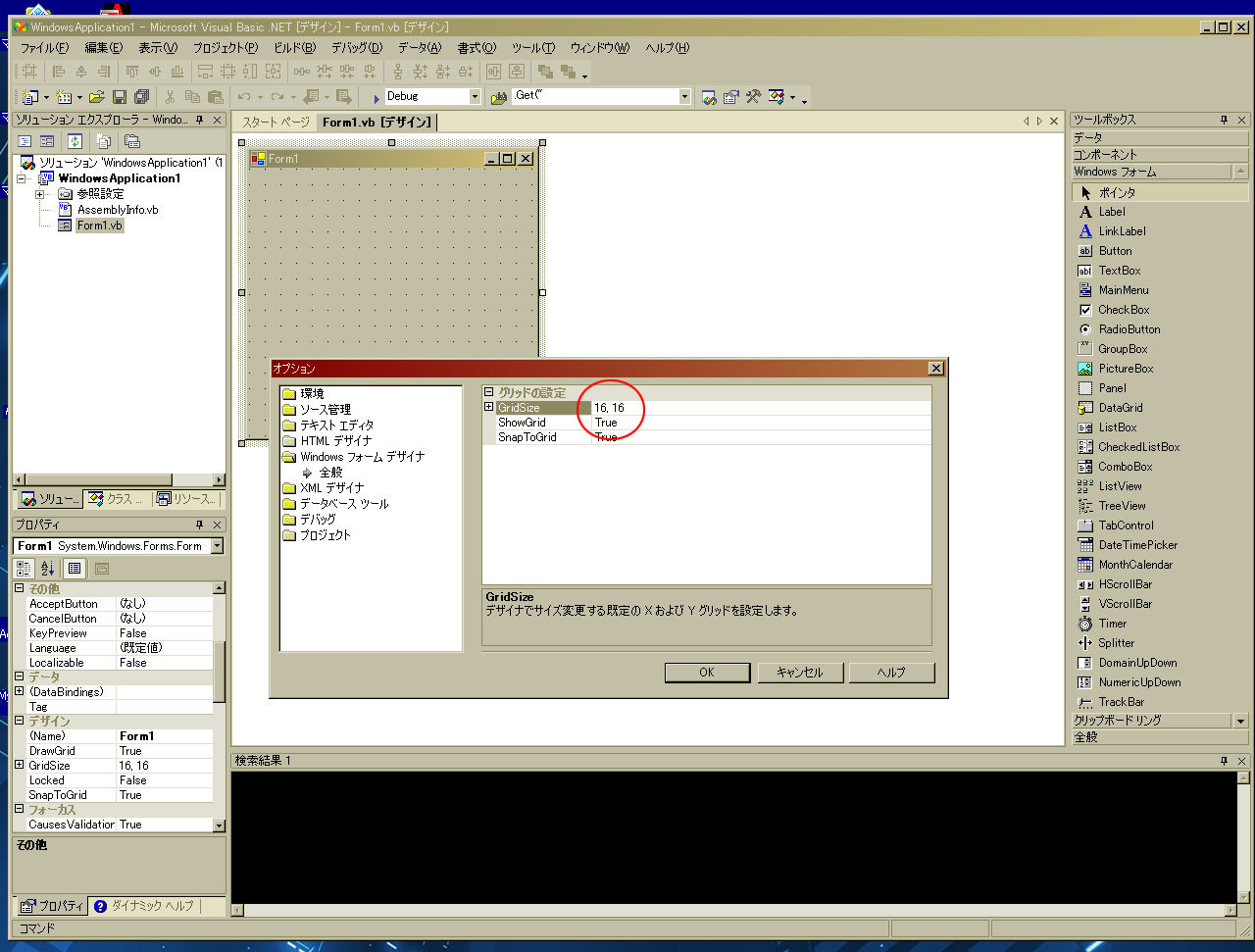Click the Solution Explorer horizontal scrollbar
The height and width of the screenshot is (952, 1255).
[119, 479]
